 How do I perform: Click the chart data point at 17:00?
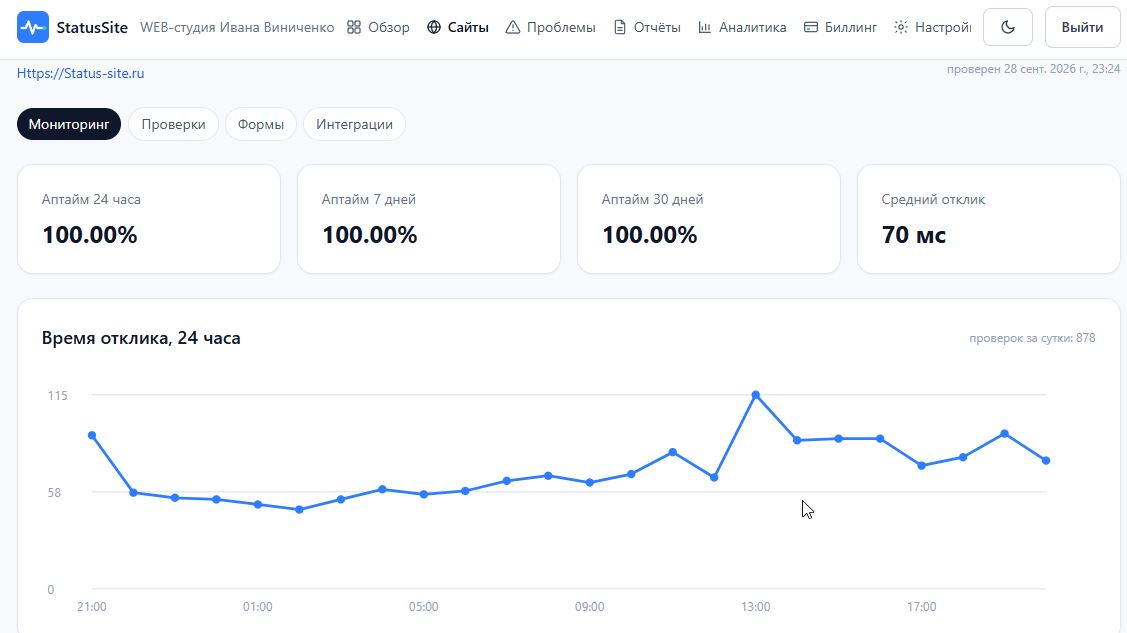[921, 466]
